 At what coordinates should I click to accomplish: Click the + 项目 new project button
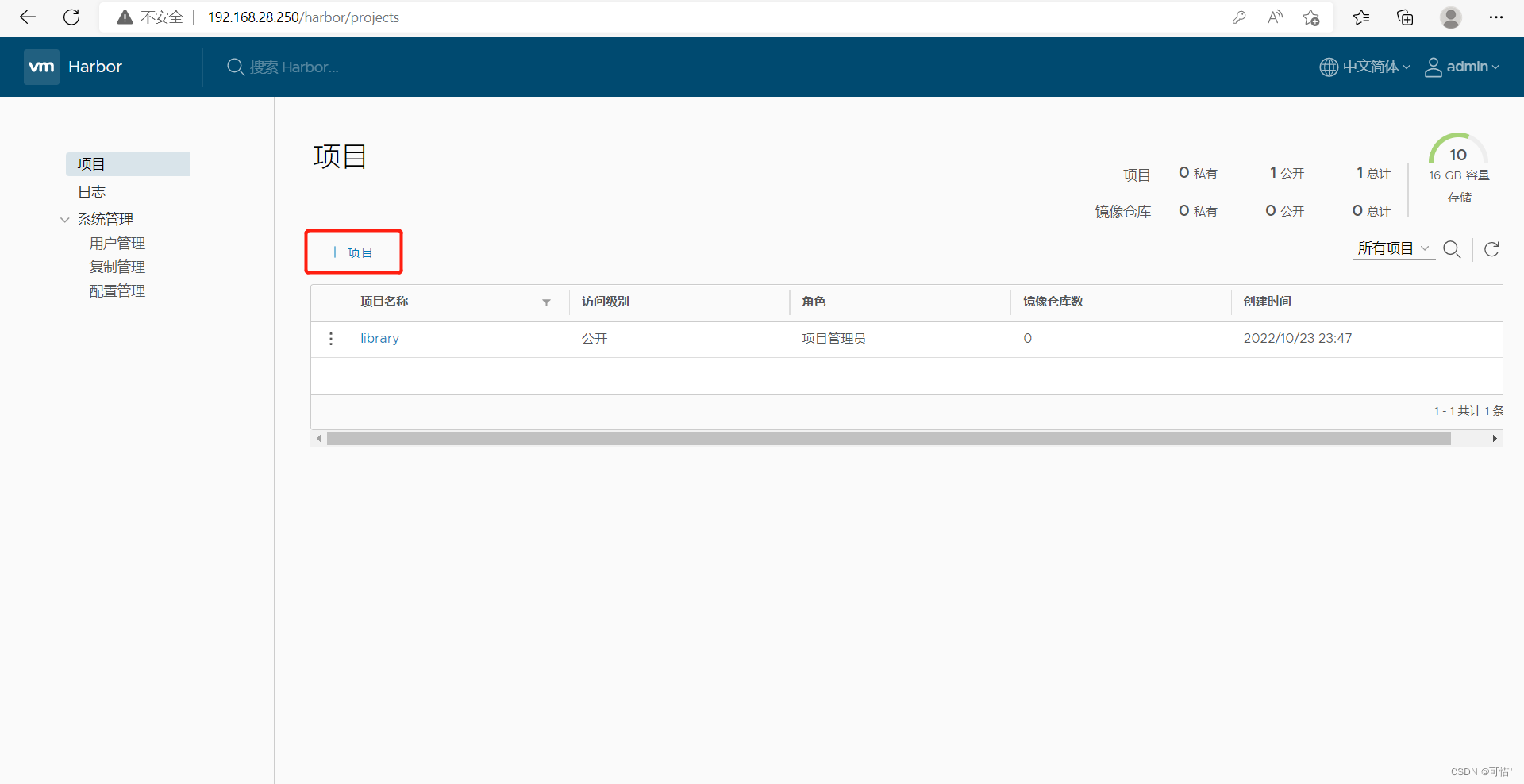(352, 252)
